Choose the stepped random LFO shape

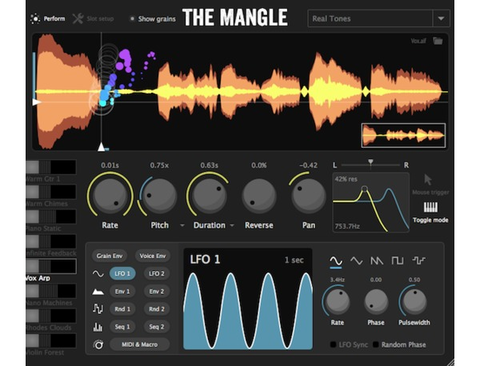(x=419, y=261)
